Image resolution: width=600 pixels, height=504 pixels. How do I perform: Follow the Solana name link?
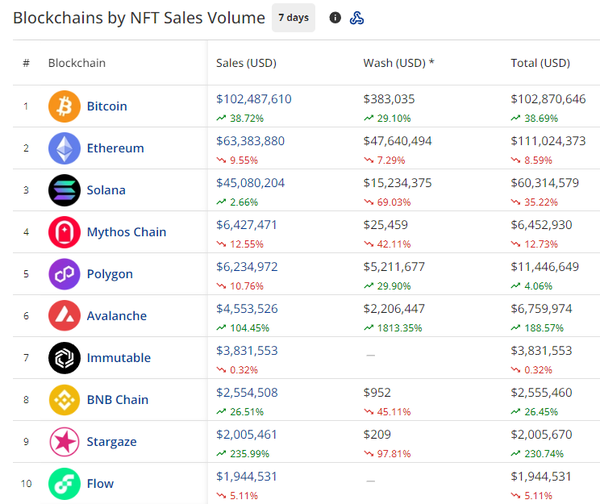click(106, 190)
